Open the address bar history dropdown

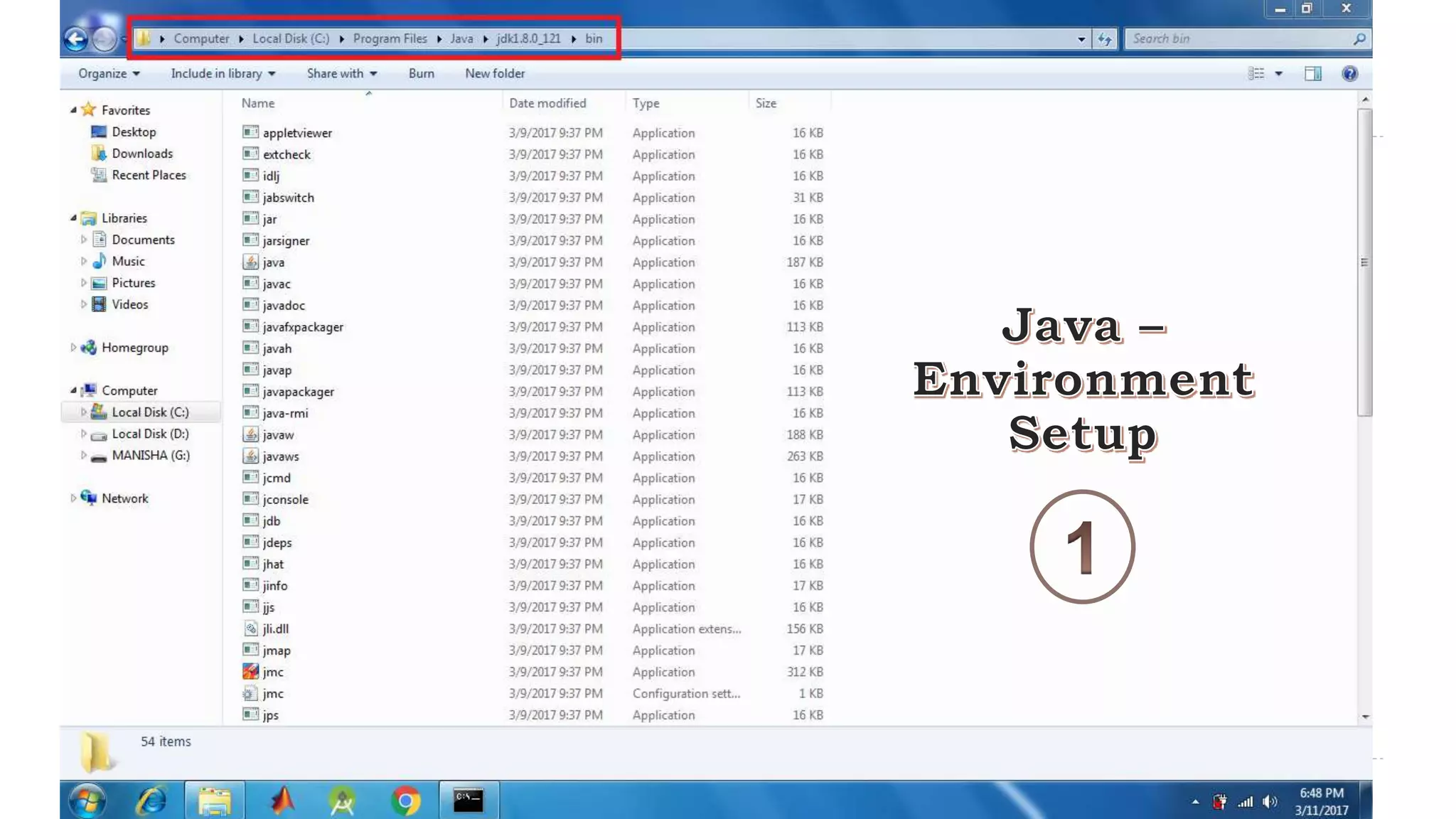pyautogui.click(x=1081, y=39)
